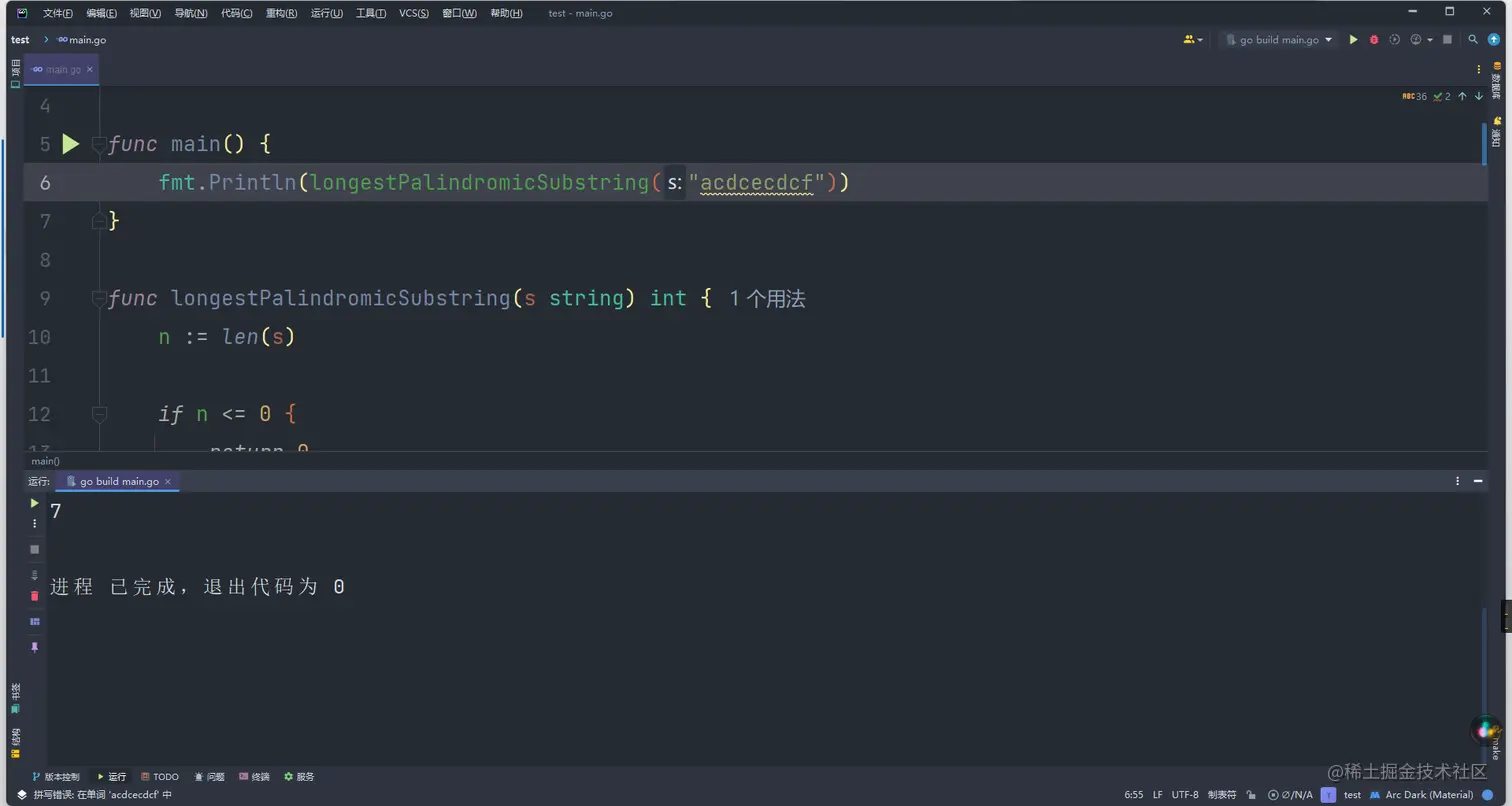Clear the run output with the trash icon

point(35,596)
